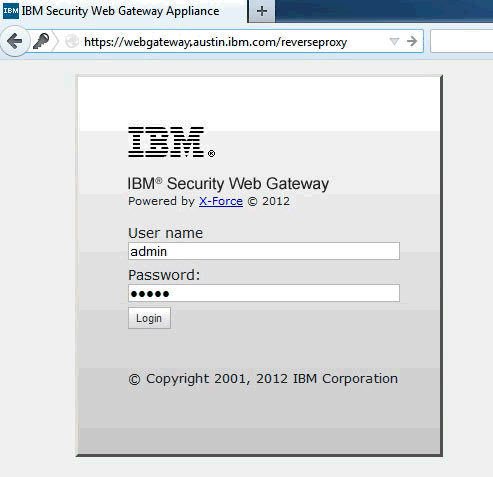Click the IBM Security Web Gateway heading
Screen dimensions: 493x477
click(x=228, y=184)
